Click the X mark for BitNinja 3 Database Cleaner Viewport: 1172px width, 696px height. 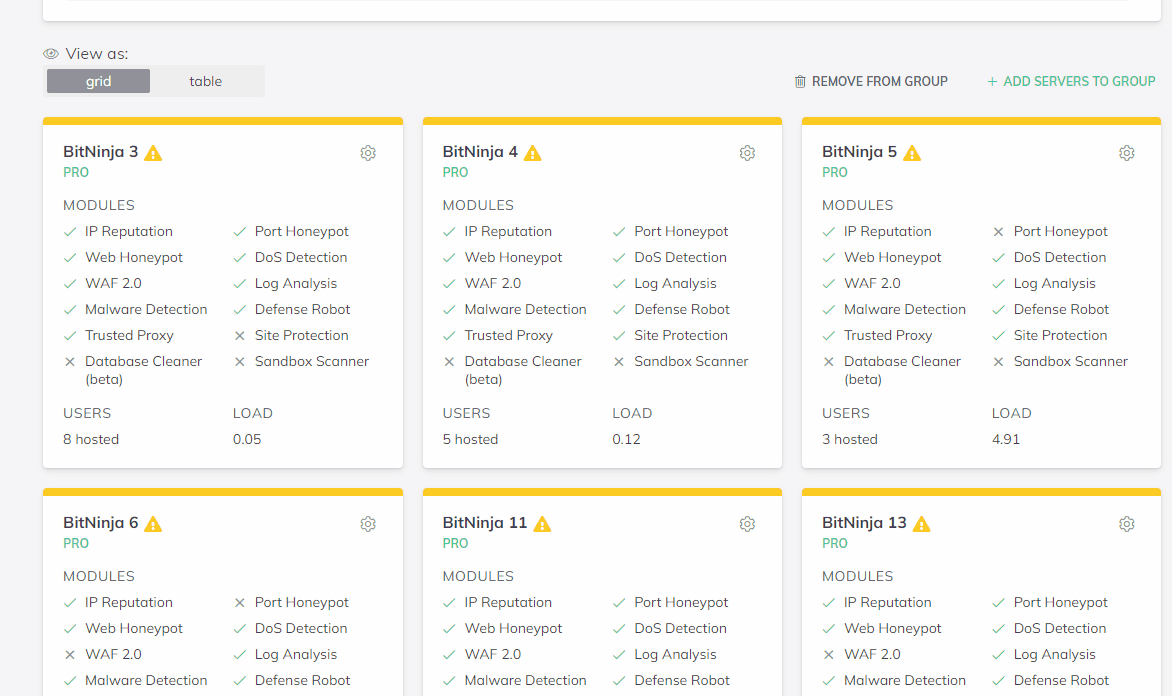tap(70, 362)
